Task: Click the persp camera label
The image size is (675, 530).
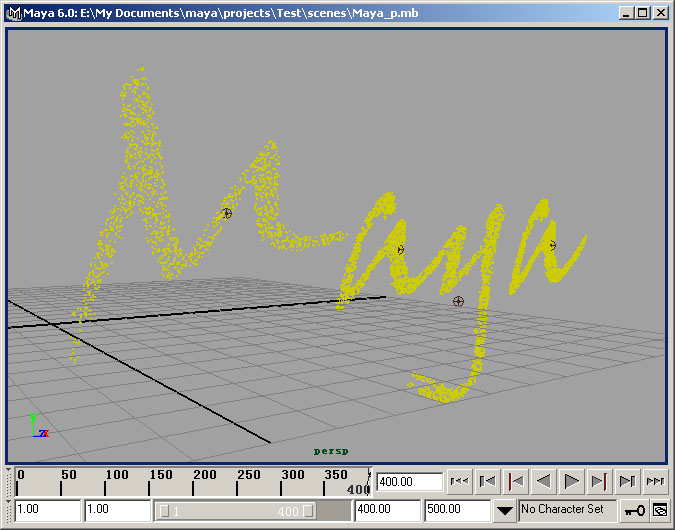Action: click(331, 451)
